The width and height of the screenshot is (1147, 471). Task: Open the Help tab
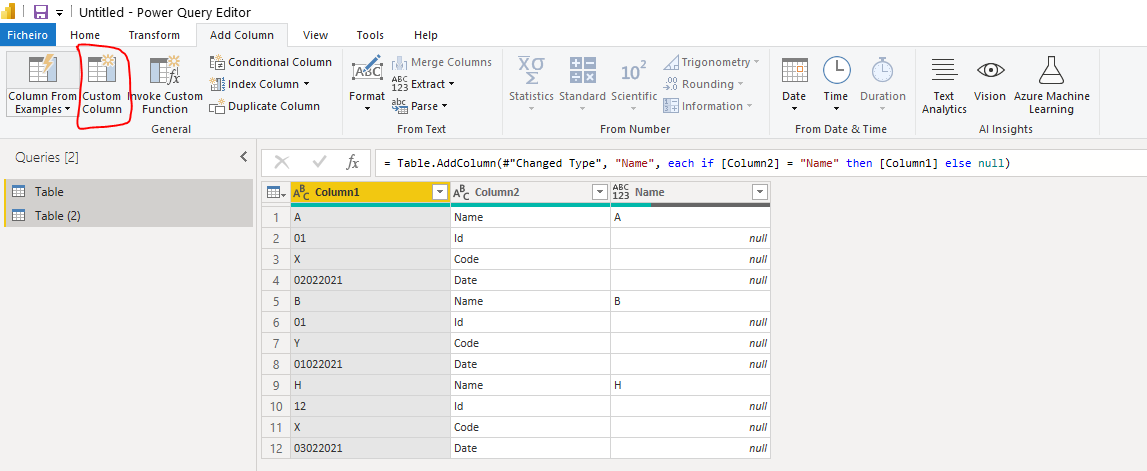[426, 35]
